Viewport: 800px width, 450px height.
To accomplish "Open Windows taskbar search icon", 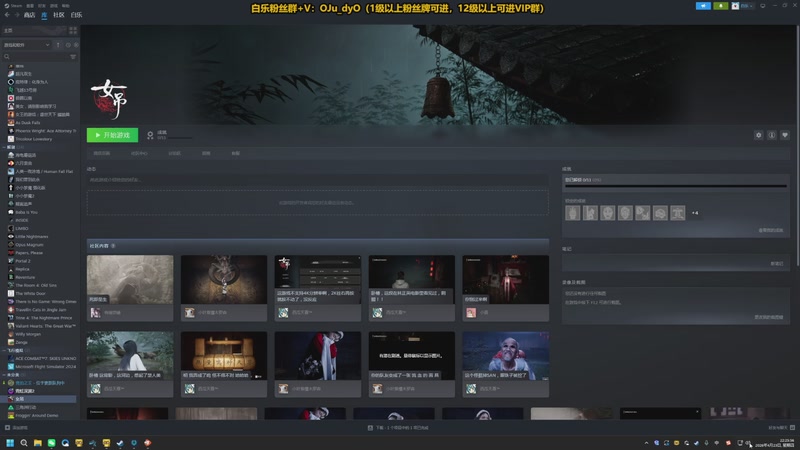I will click(x=24, y=443).
